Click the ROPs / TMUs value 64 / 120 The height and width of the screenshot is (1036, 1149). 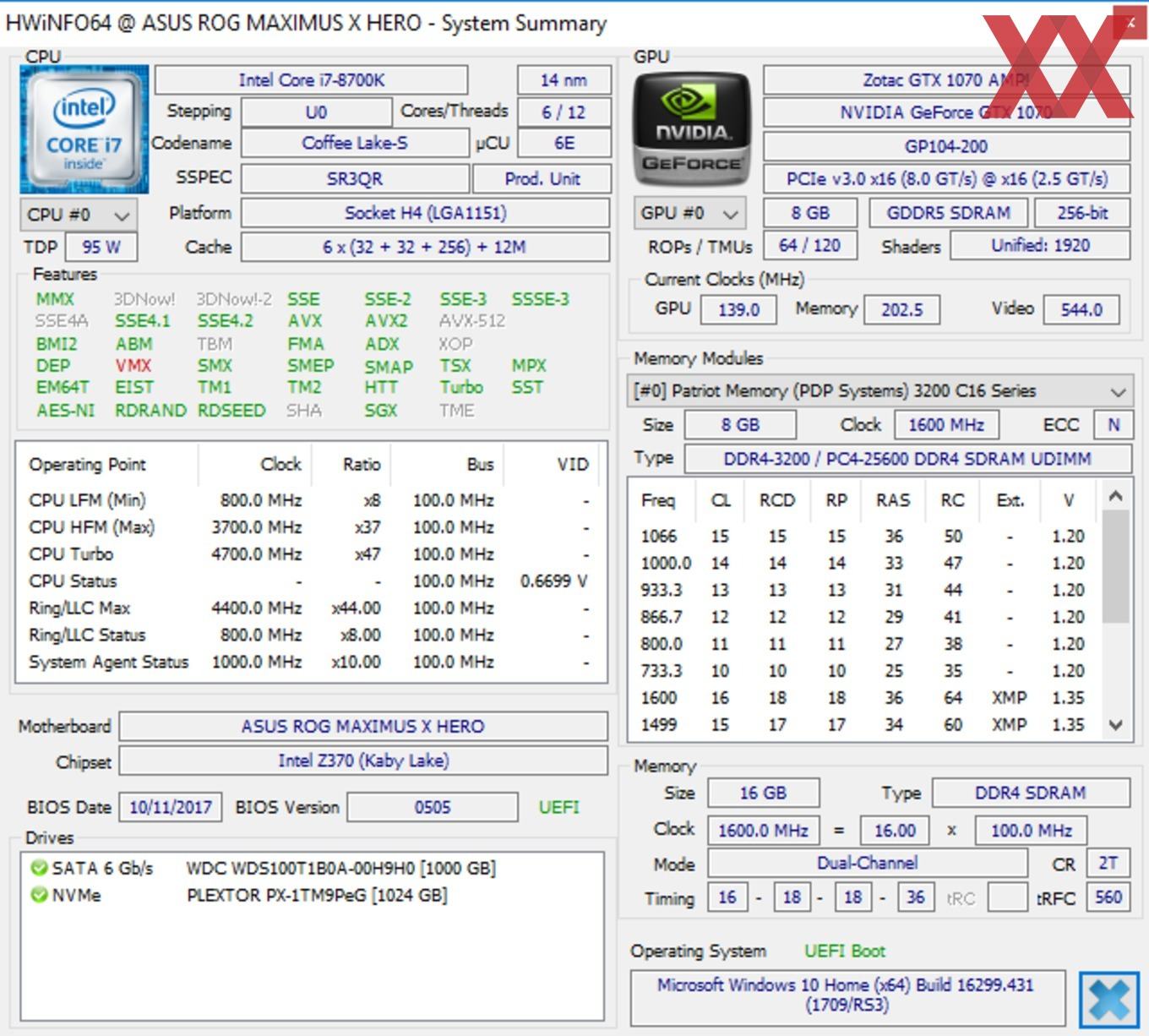809,245
